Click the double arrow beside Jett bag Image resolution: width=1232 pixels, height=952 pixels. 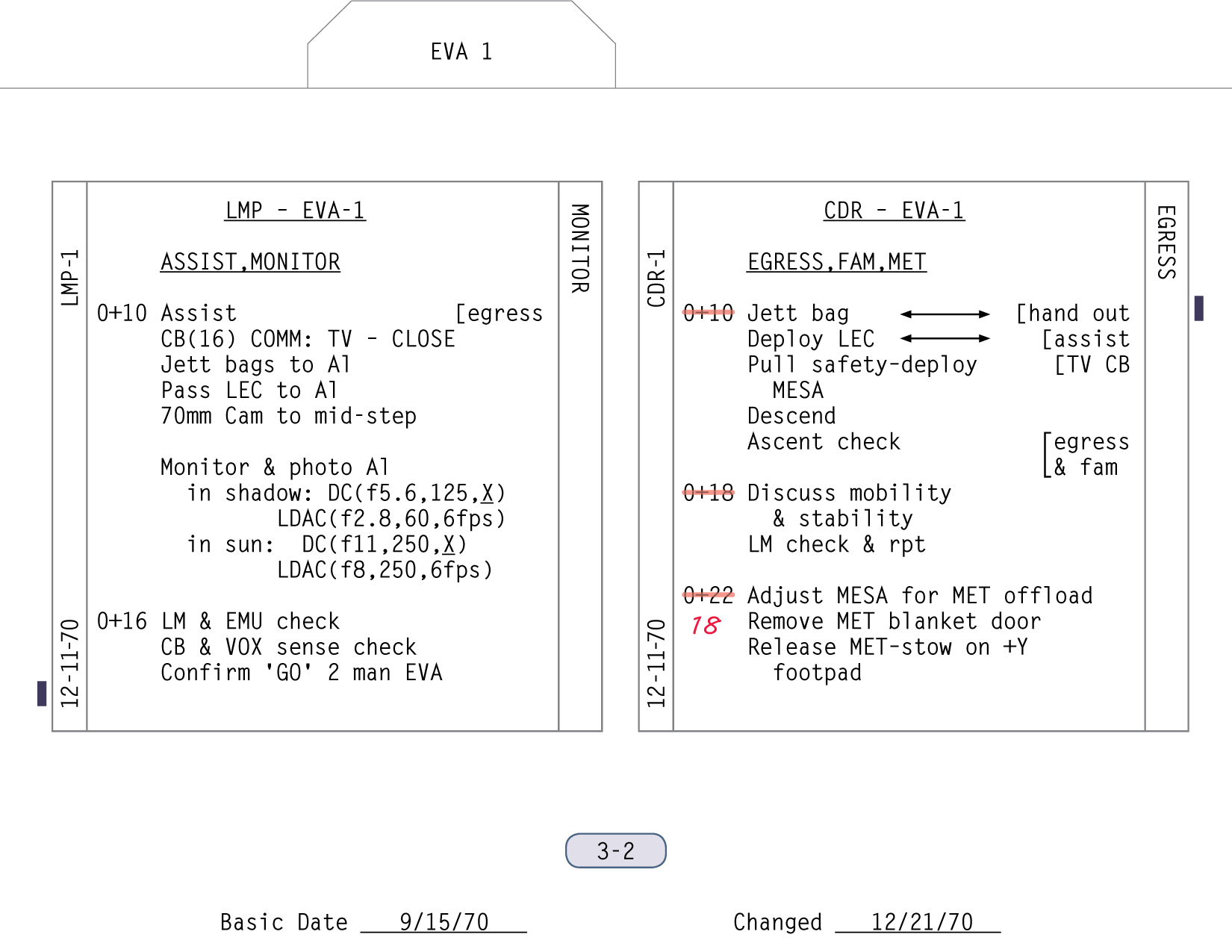point(945,314)
